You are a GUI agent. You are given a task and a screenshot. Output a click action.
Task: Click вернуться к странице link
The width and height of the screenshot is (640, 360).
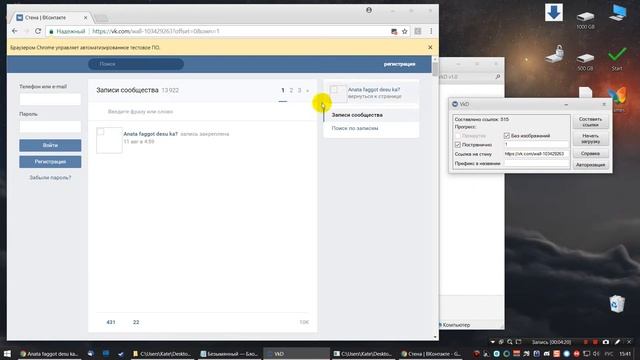375,96
